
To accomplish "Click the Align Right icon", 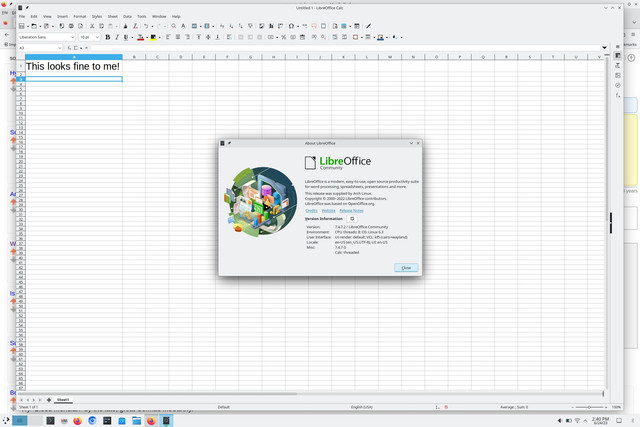I will [187, 37].
